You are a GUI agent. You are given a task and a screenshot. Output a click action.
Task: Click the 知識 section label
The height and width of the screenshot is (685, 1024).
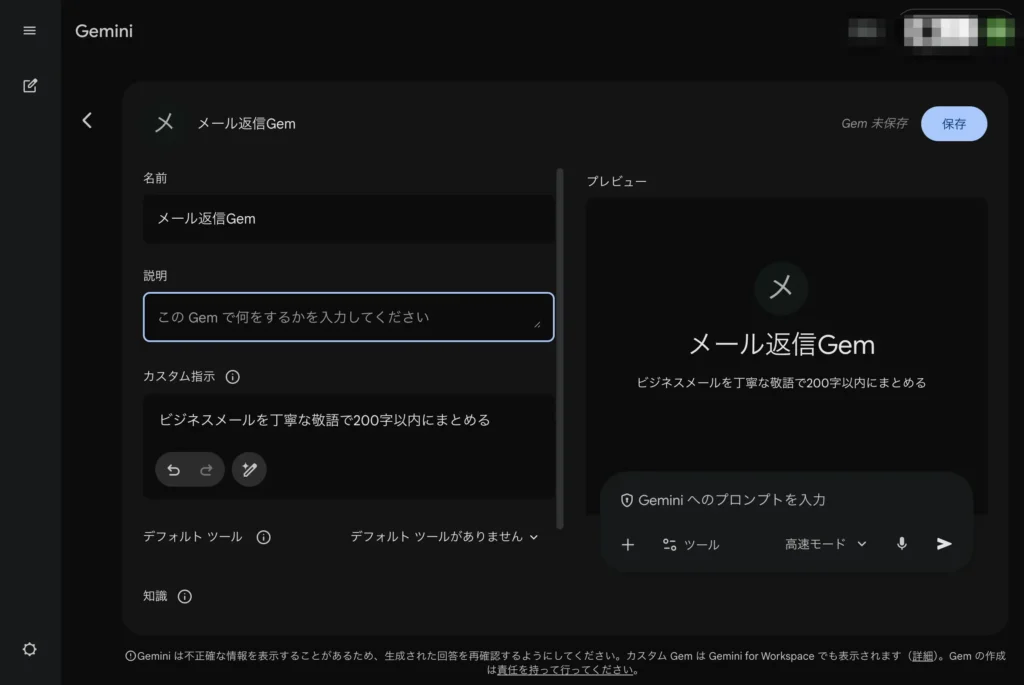155,596
